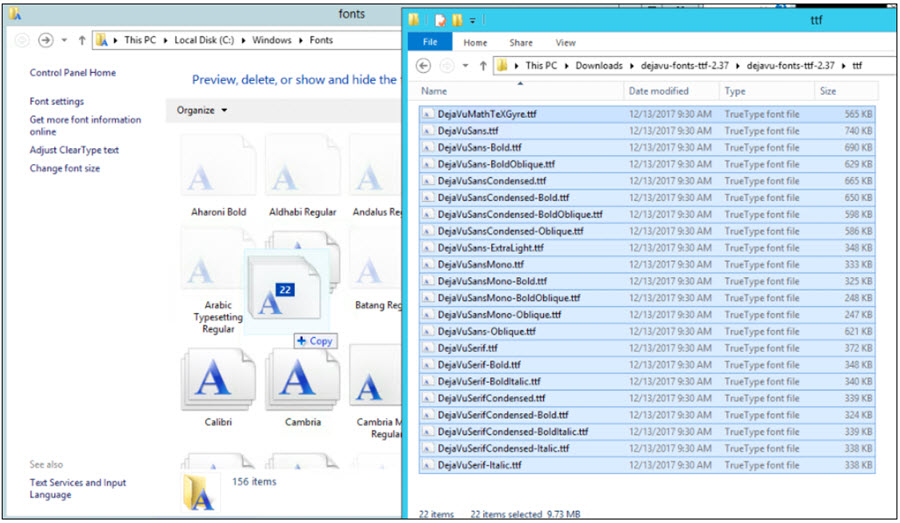
Task: Select the Aharoni Bold font icon
Action: coord(218,178)
